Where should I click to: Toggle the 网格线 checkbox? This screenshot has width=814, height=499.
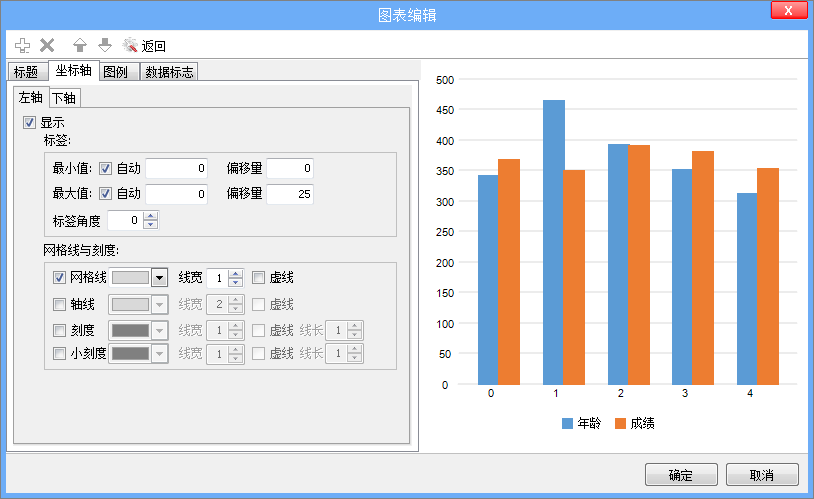59,277
